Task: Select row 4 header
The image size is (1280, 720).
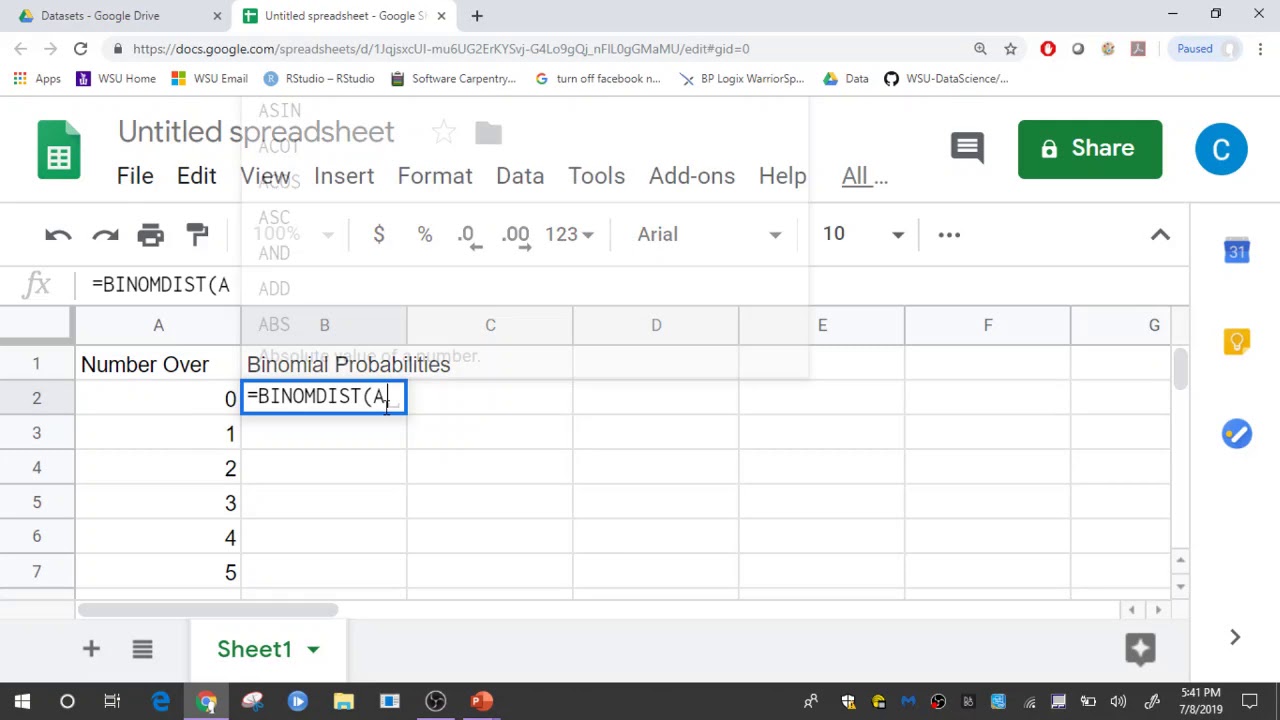Action: pyautogui.click(x=36, y=468)
